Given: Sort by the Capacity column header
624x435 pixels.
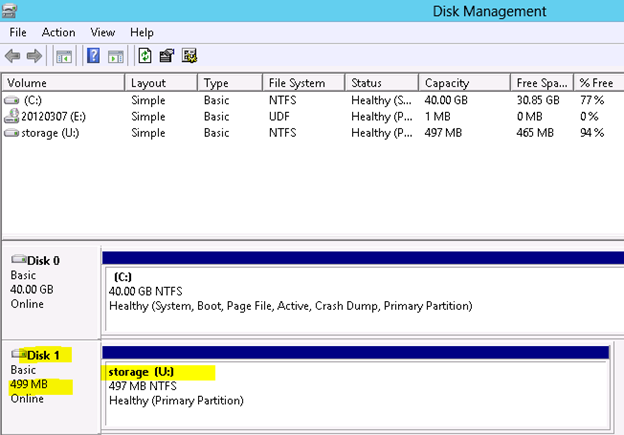Looking at the screenshot, I should [x=464, y=83].
